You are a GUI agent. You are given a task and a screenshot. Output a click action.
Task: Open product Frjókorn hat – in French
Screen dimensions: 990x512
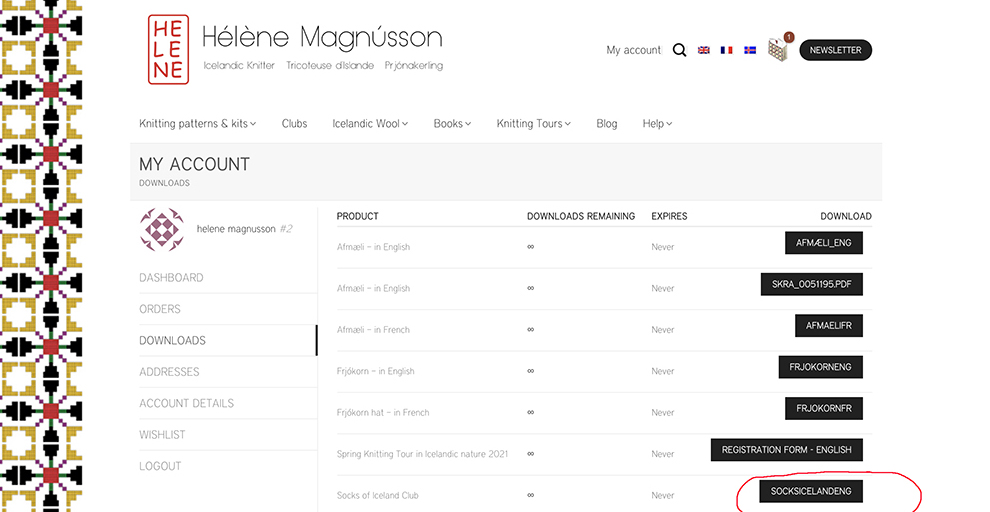[x=383, y=413]
